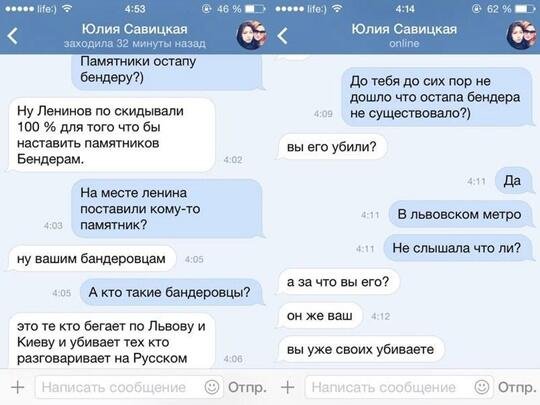
Task: Open emoji smiley picker in right chat
Action: coord(482,387)
